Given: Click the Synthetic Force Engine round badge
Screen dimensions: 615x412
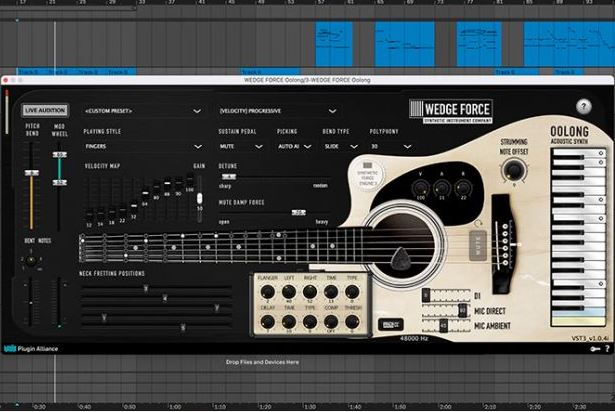Looking at the screenshot, I should point(368,175).
